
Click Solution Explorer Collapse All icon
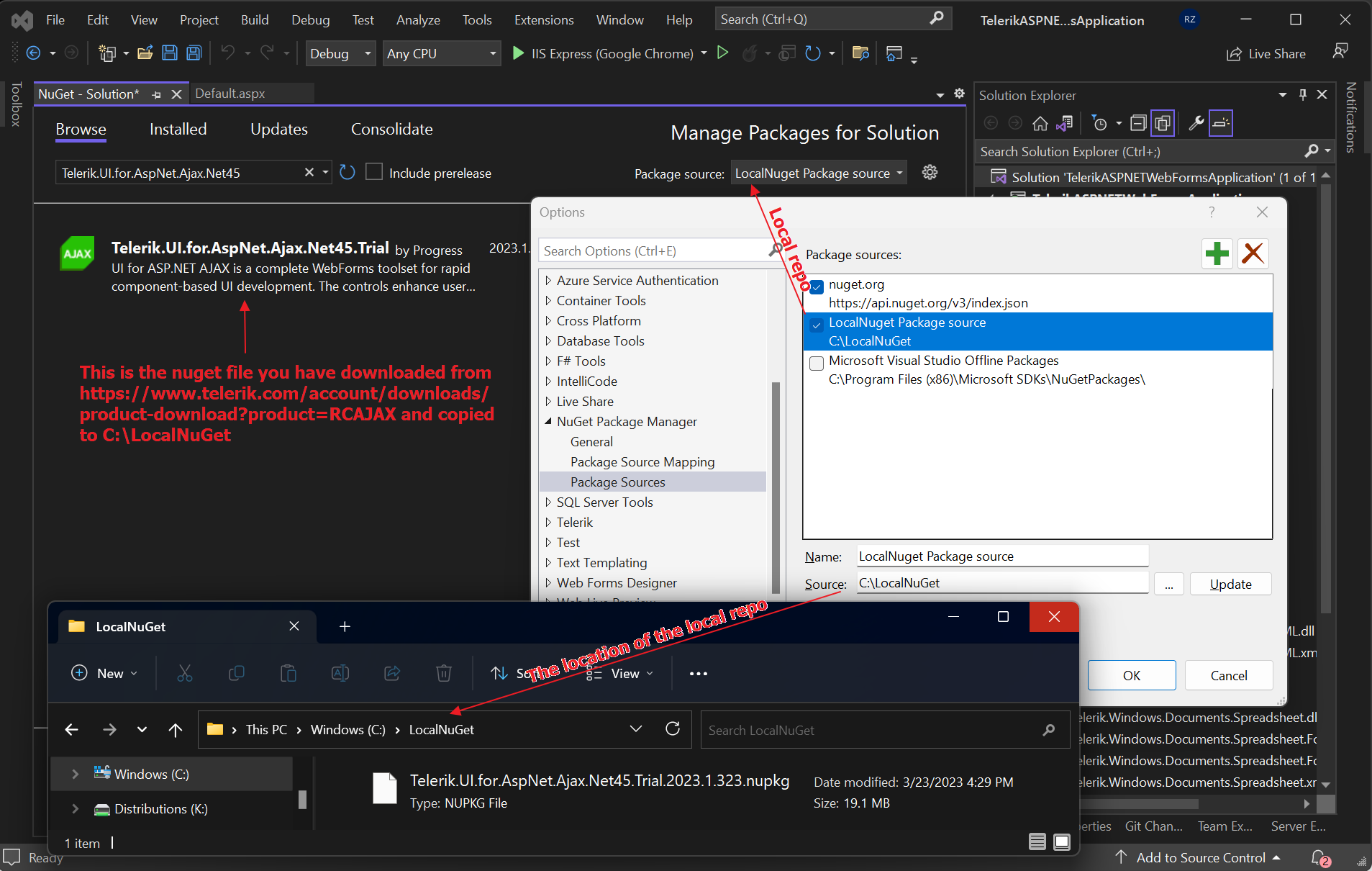point(1138,124)
